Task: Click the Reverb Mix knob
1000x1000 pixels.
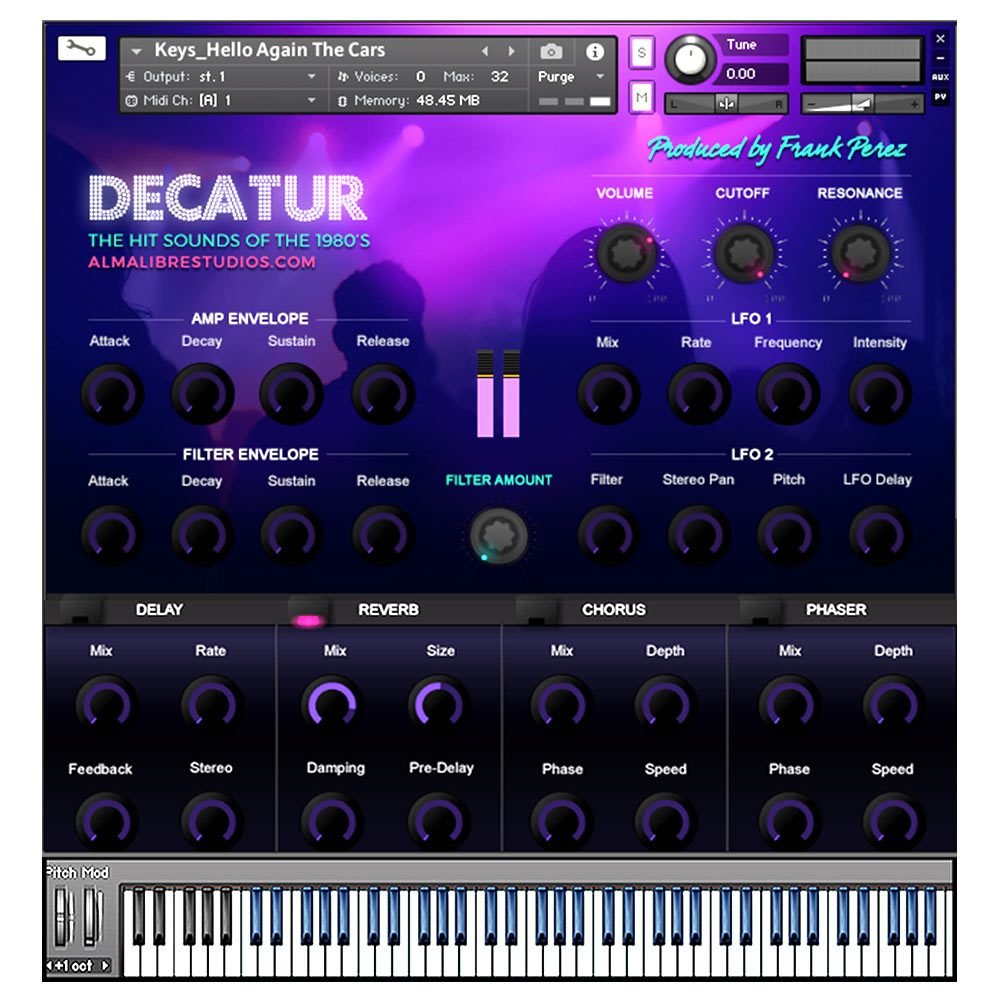Action: point(332,704)
